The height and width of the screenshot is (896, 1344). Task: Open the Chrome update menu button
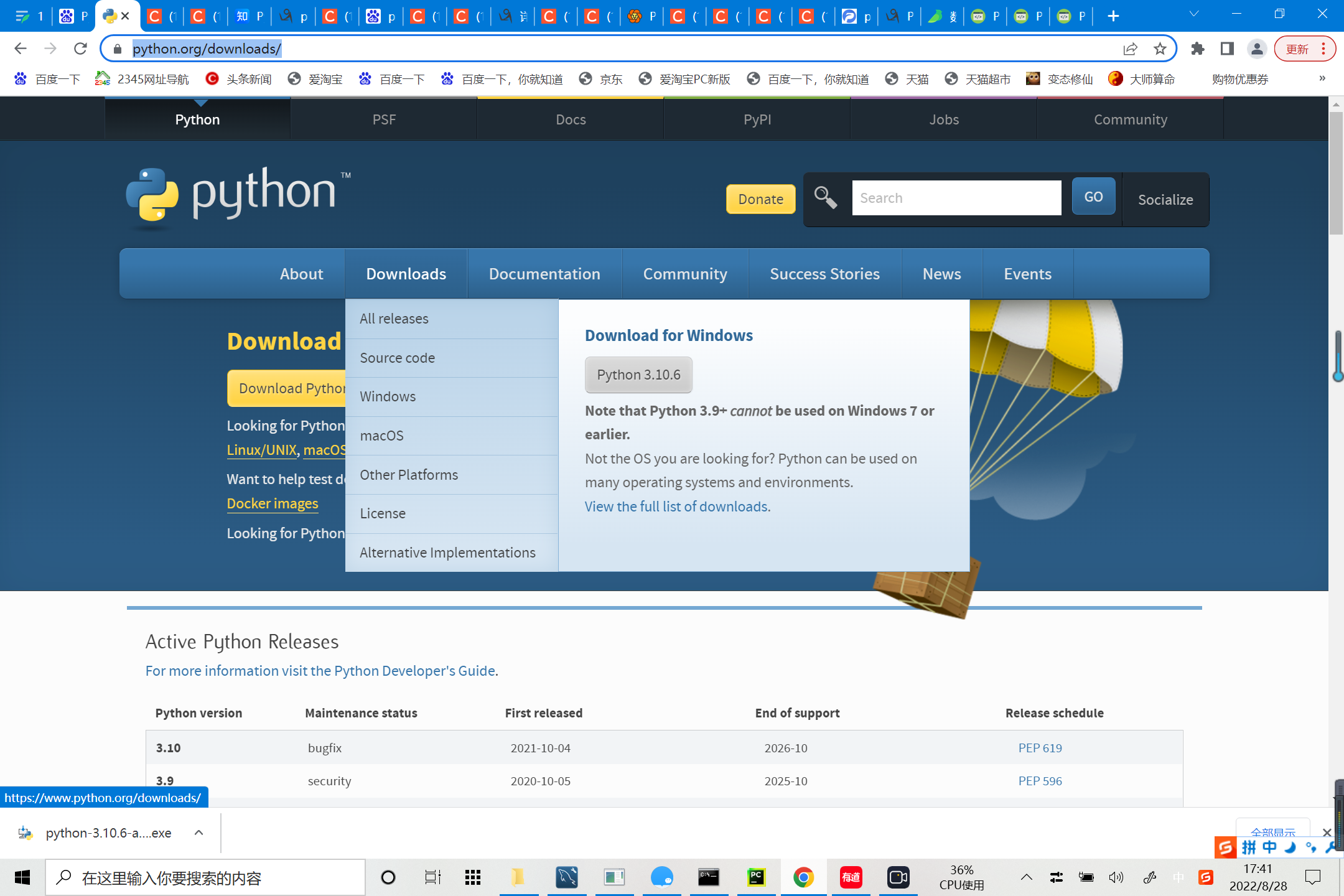click(1305, 49)
